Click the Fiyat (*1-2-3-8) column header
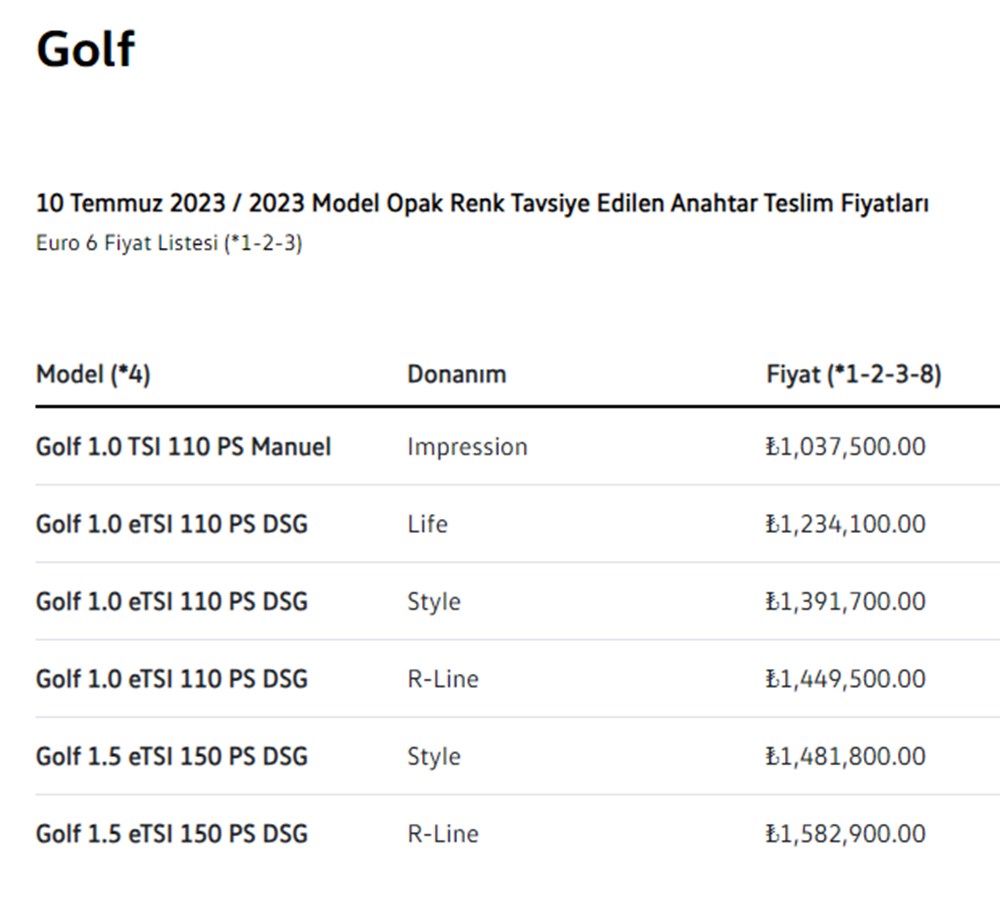Screen dimensions: 1000x897 pos(853,374)
